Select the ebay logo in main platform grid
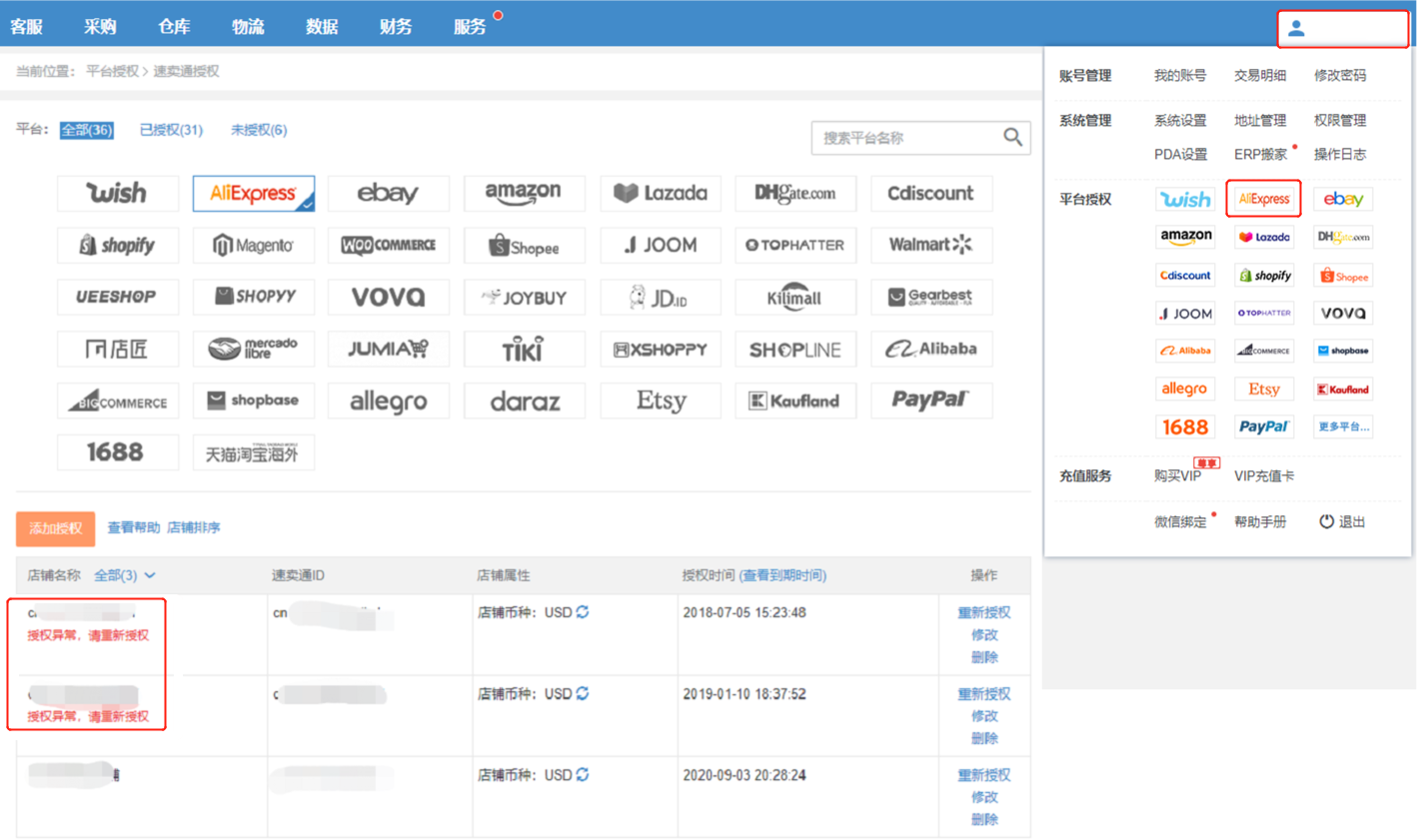Viewport: 1419px width, 840px height. pyautogui.click(x=389, y=193)
